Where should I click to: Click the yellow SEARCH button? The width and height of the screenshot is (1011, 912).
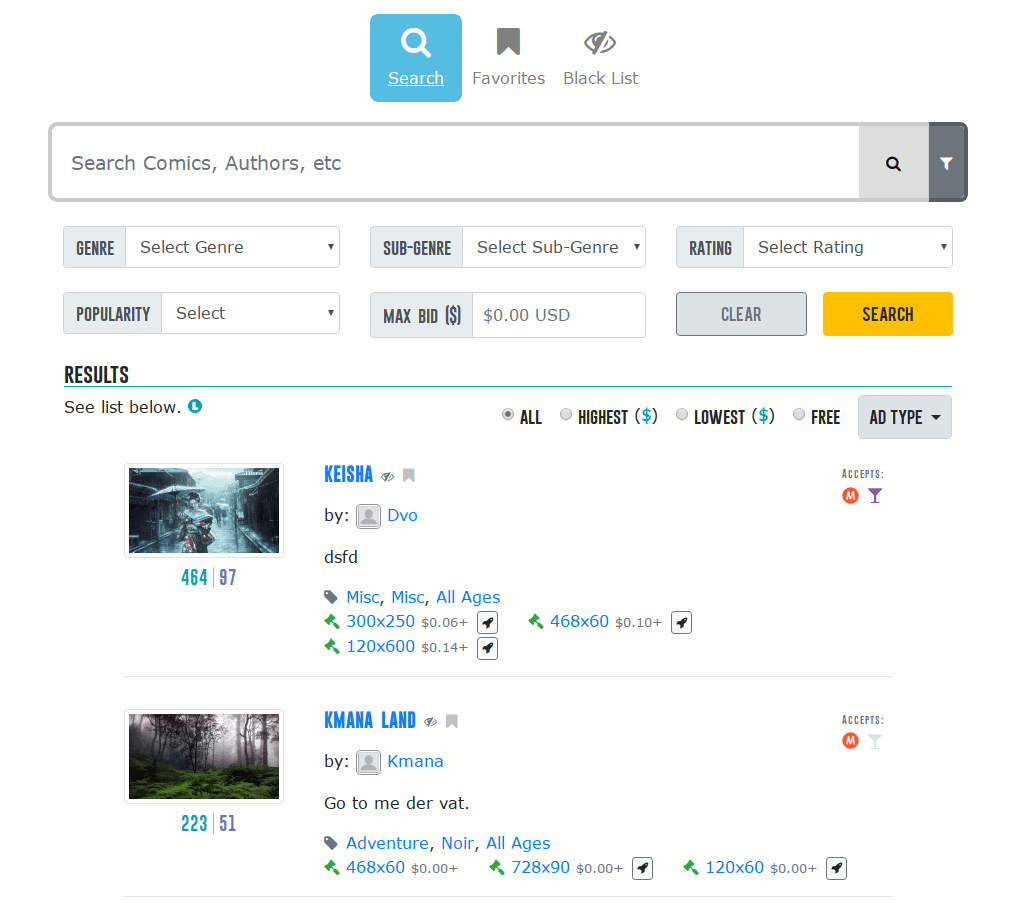[x=888, y=314]
